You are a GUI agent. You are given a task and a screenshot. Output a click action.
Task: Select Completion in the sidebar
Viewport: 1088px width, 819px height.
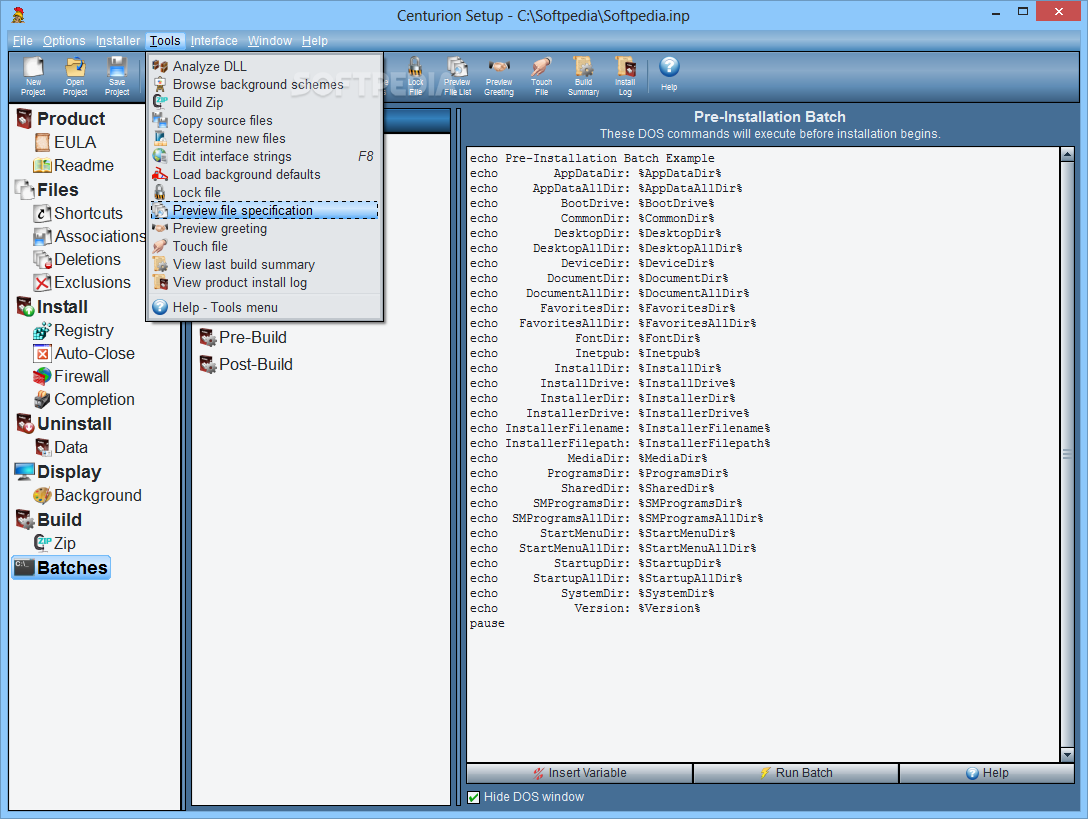[84, 399]
